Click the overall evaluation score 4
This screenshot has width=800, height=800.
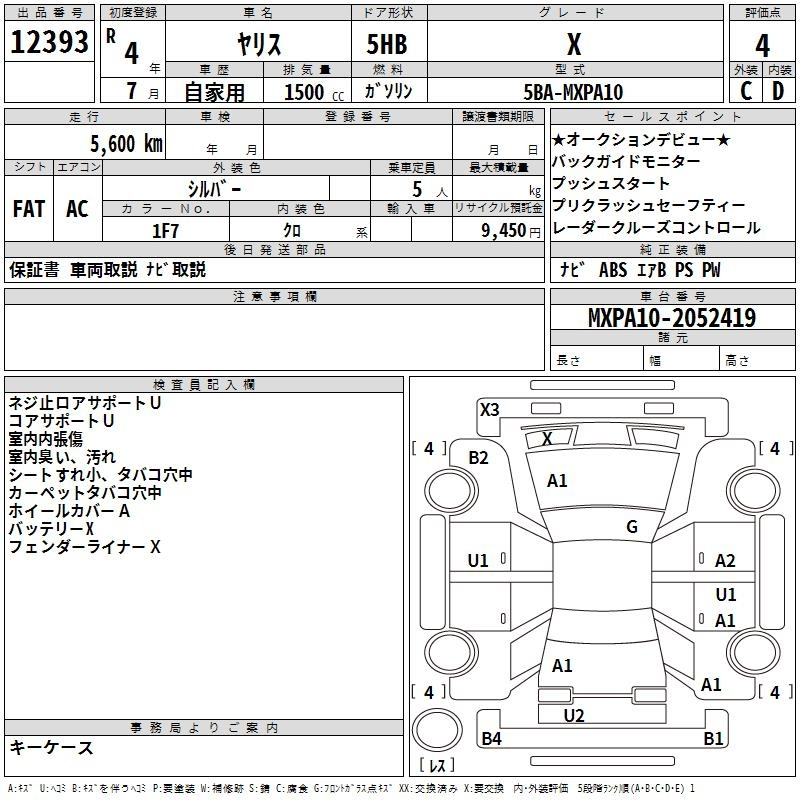click(x=762, y=44)
